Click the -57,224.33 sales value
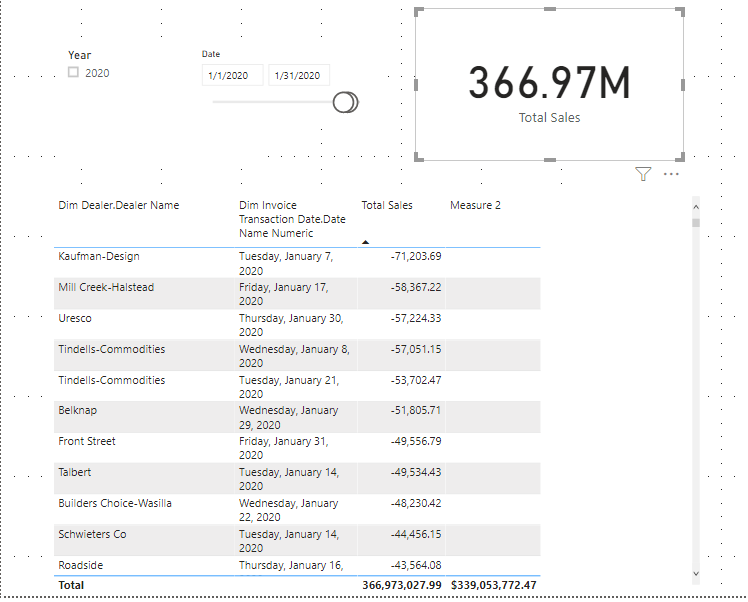Image resolution: width=748 pixels, height=602 pixels. [x=416, y=318]
